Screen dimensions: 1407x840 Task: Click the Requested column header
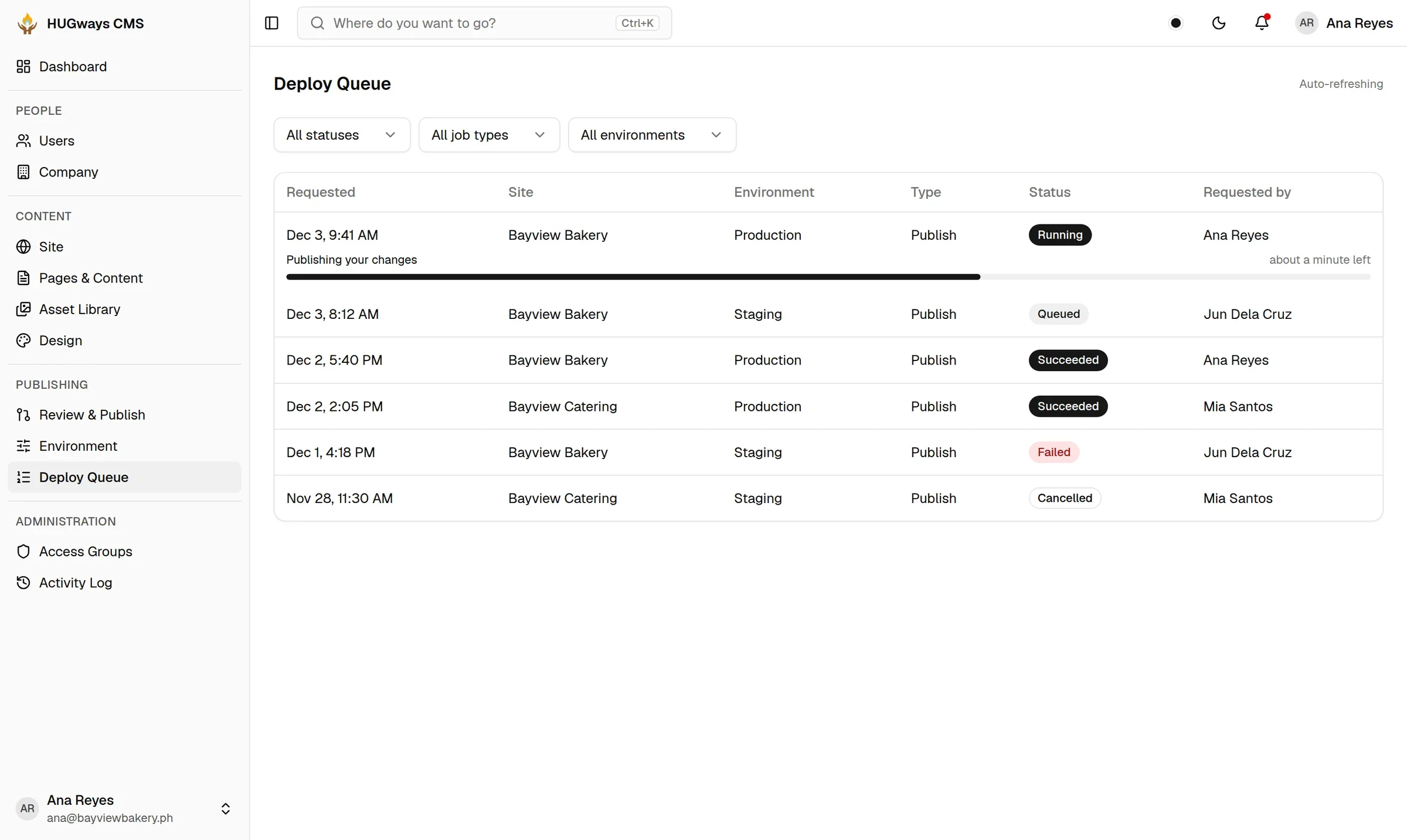click(321, 192)
